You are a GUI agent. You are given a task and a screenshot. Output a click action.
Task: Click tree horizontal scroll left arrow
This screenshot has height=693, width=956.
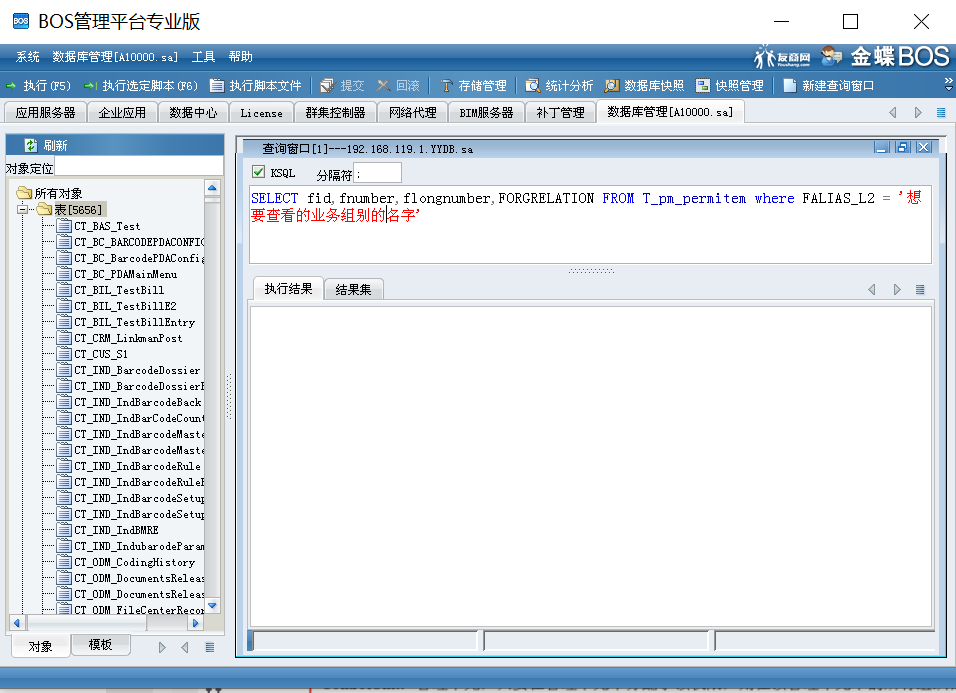pyautogui.click(x=17, y=623)
